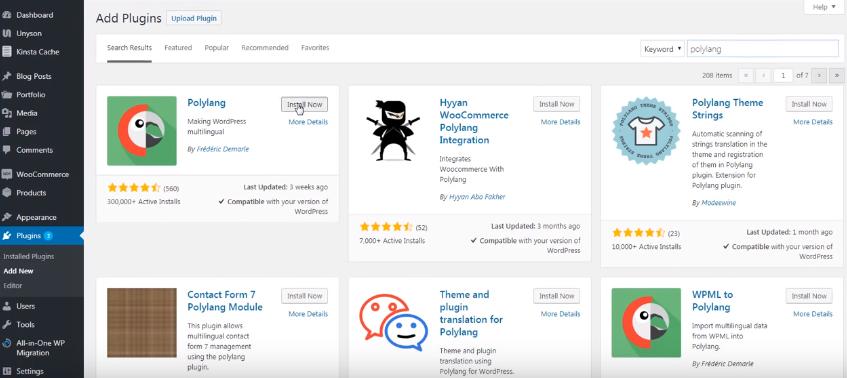
Task: Switch to the Favorites tab
Action: click(315, 48)
